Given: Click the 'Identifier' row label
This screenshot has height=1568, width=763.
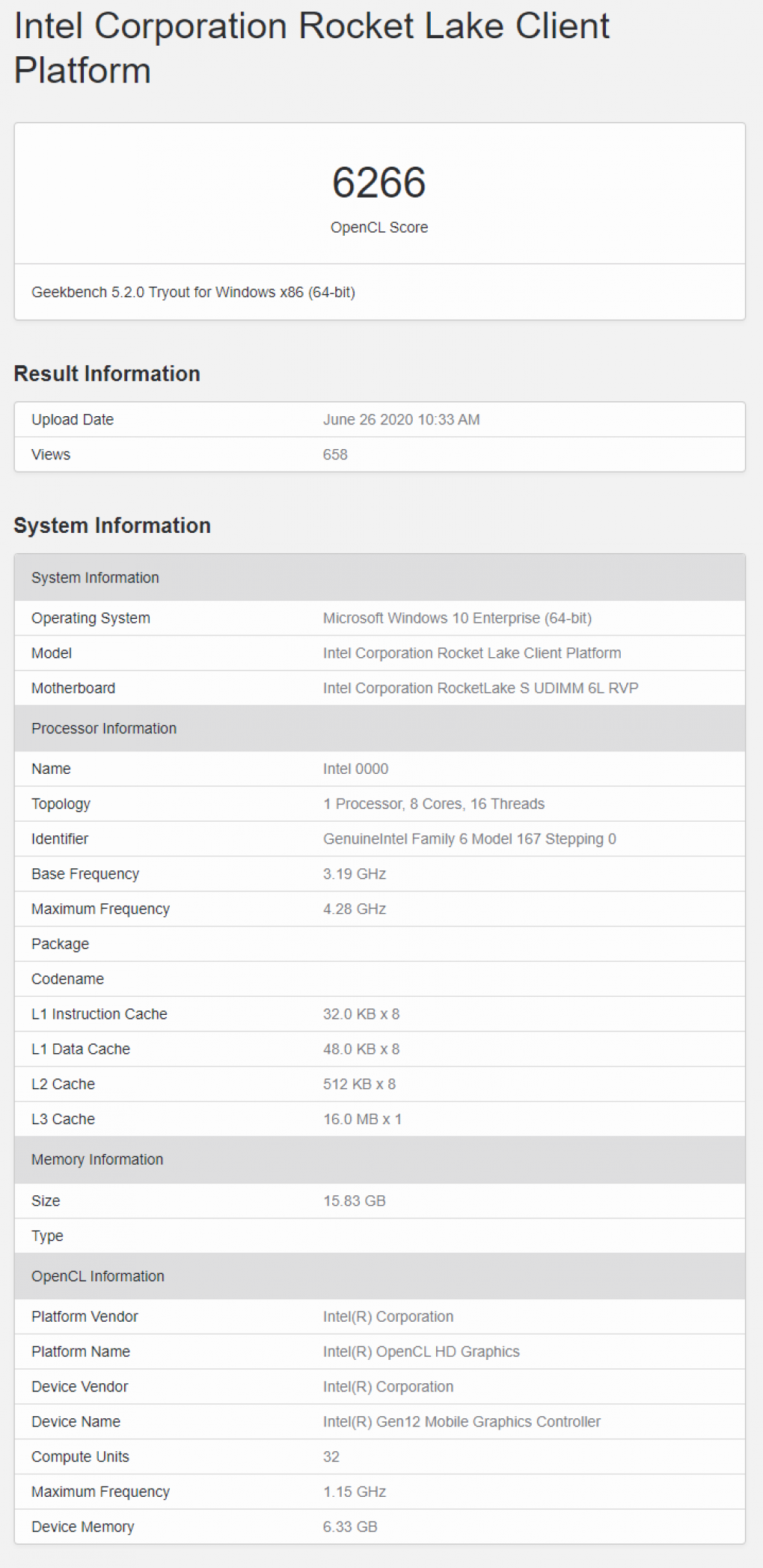Looking at the screenshot, I should 60,839.
